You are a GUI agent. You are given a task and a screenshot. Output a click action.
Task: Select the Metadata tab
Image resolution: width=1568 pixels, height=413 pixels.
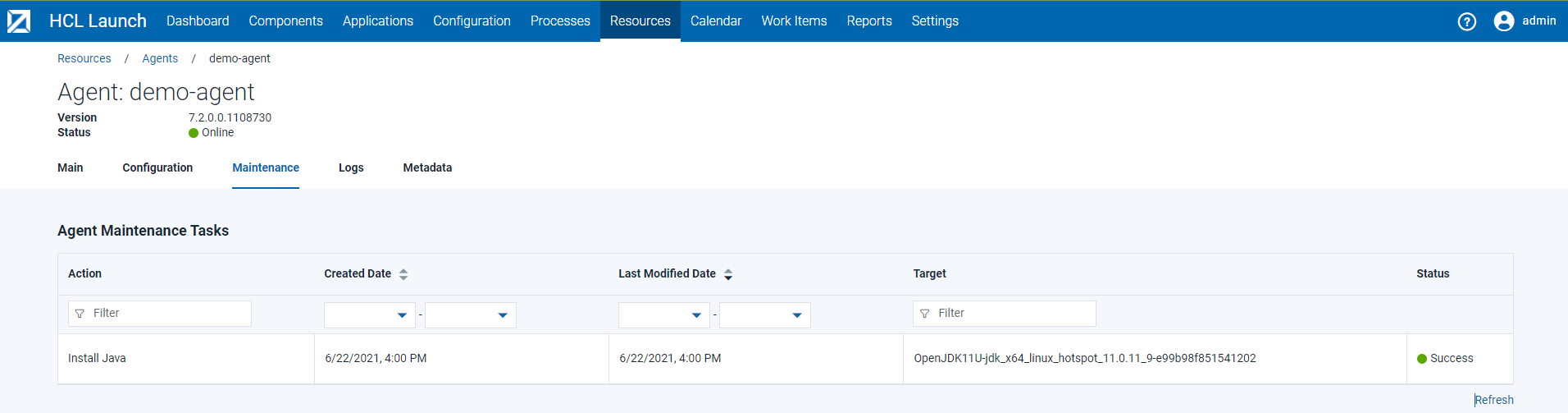coord(427,167)
